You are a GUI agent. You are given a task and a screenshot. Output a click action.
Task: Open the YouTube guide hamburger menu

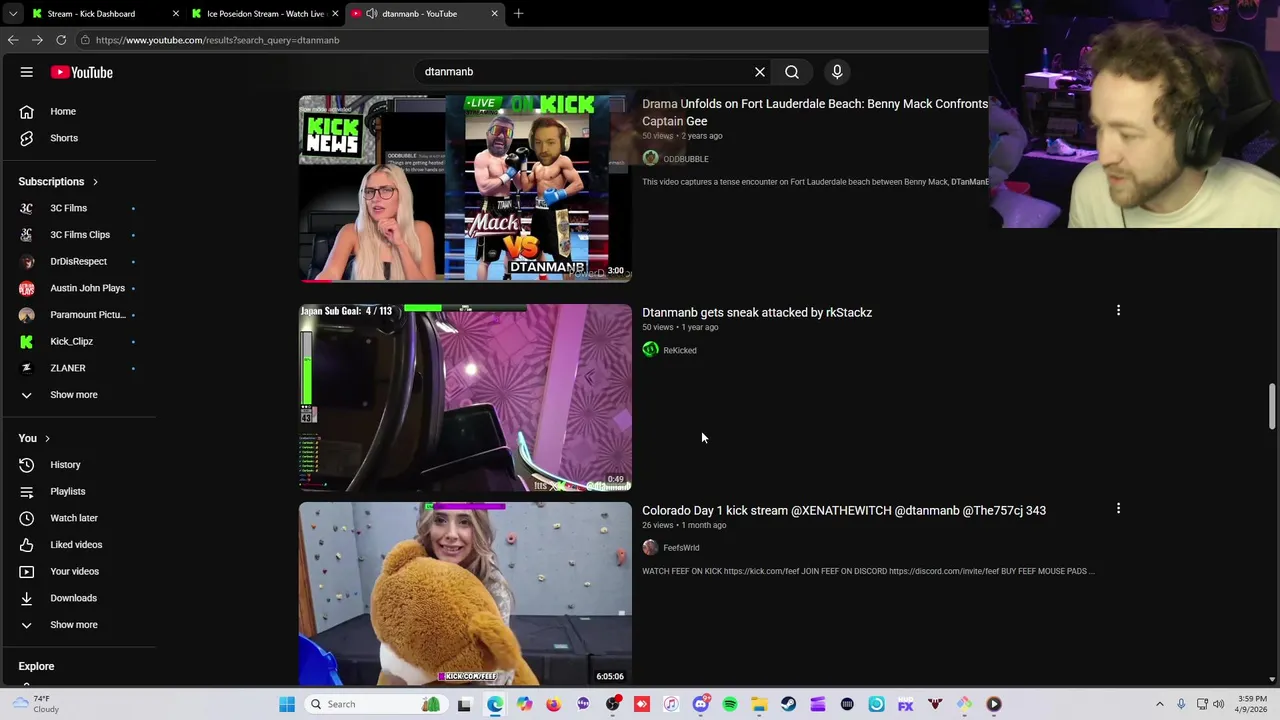coord(27,72)
